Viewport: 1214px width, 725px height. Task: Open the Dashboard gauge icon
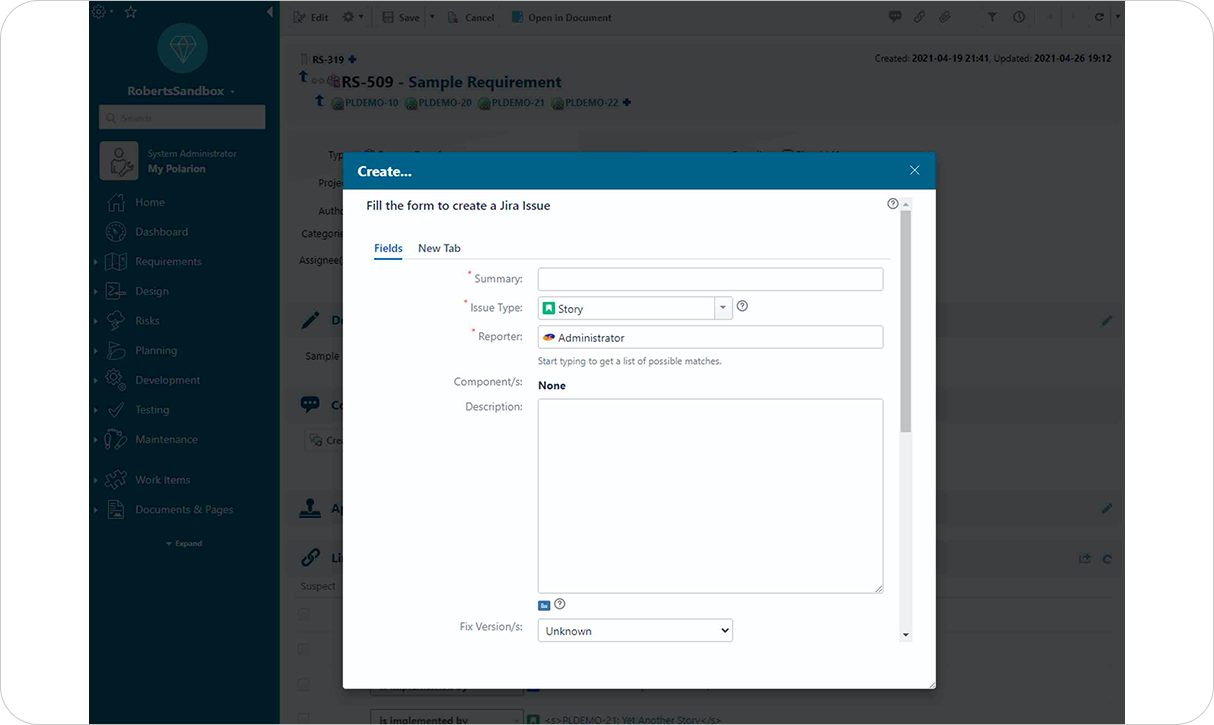click(x=116, y=232)
